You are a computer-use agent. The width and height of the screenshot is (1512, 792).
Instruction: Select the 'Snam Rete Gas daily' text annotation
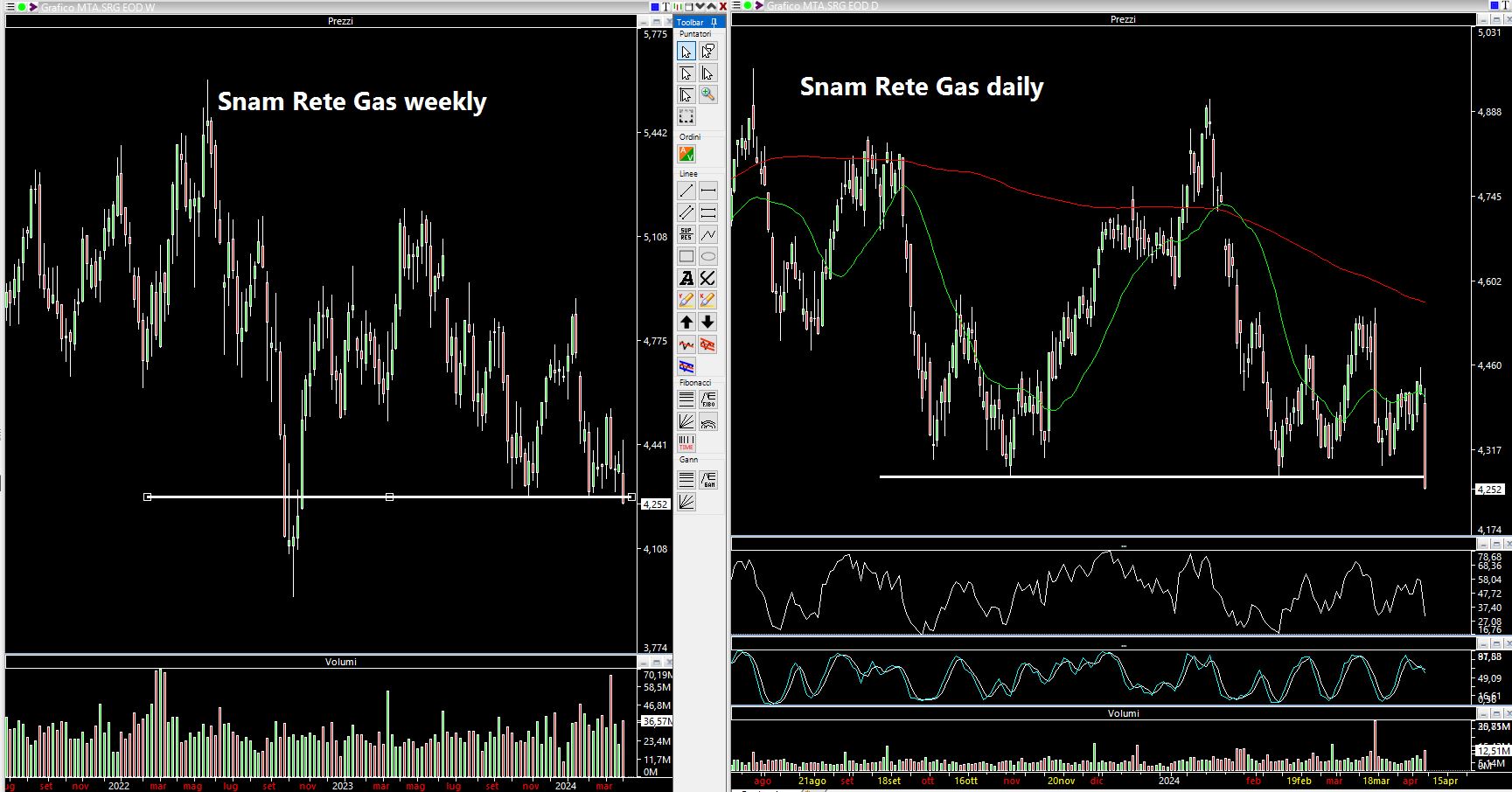click(922, 87)
